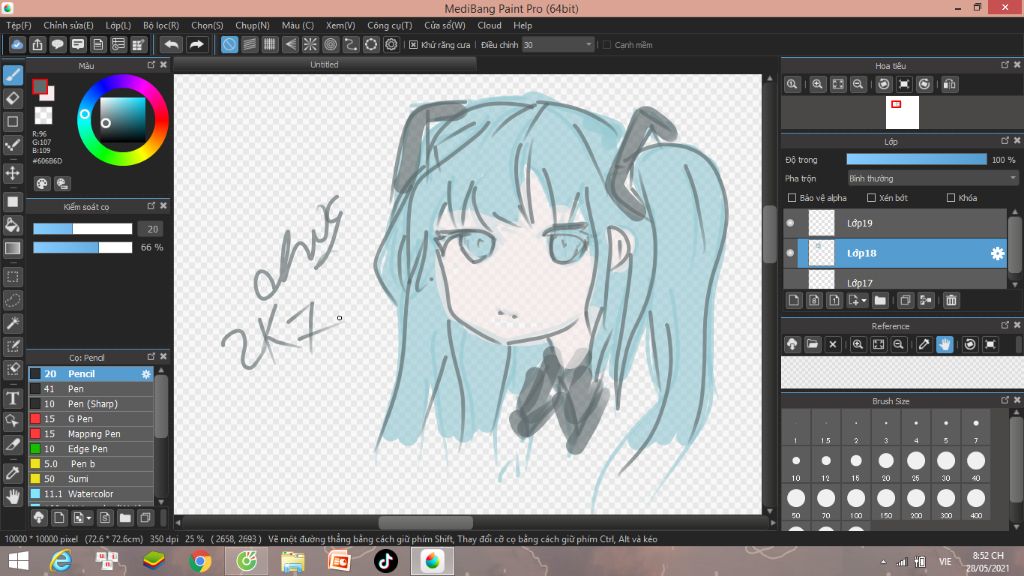Adjust the brush opacity slider at 66 %

83,248
